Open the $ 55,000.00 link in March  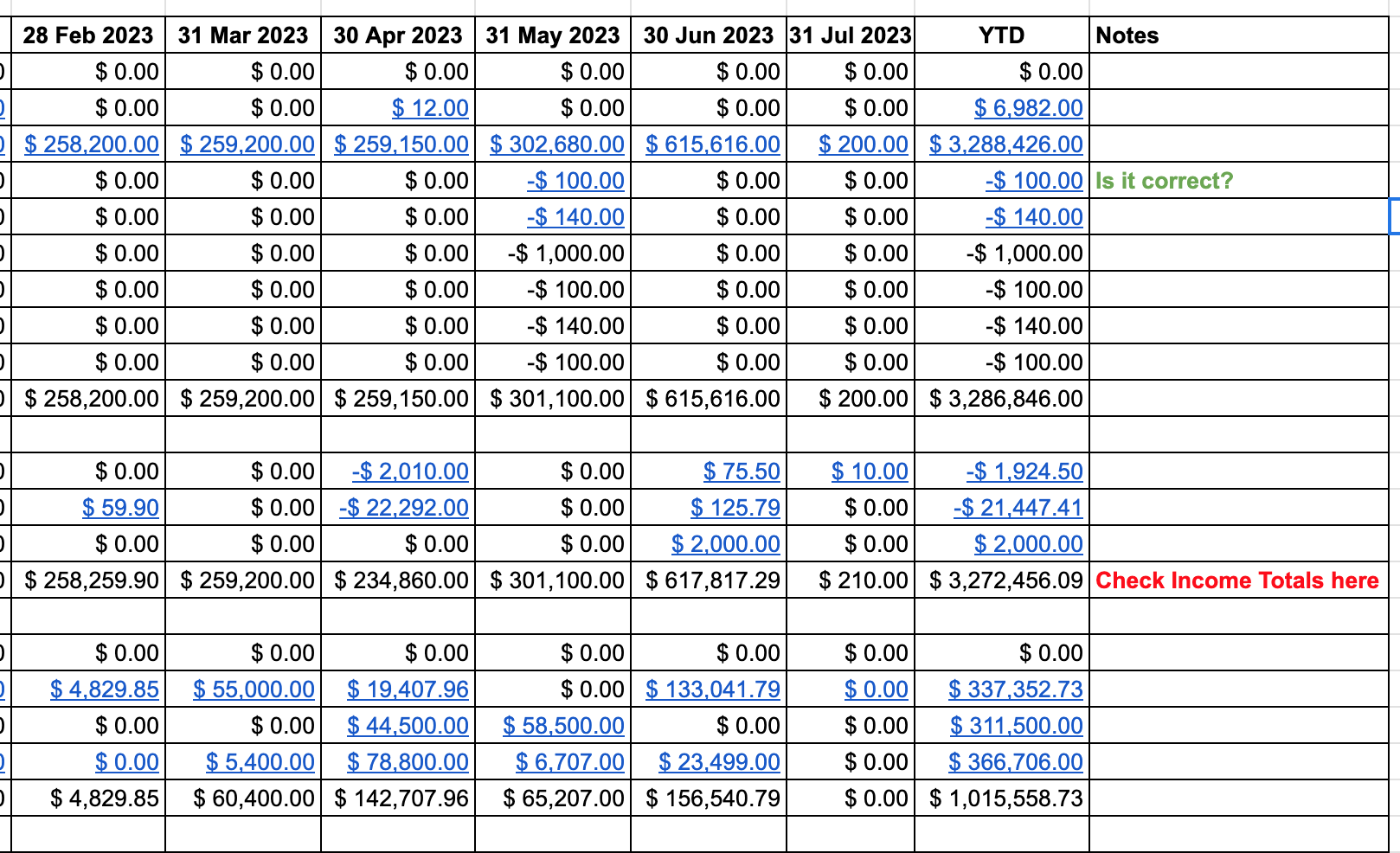[254, 689]
